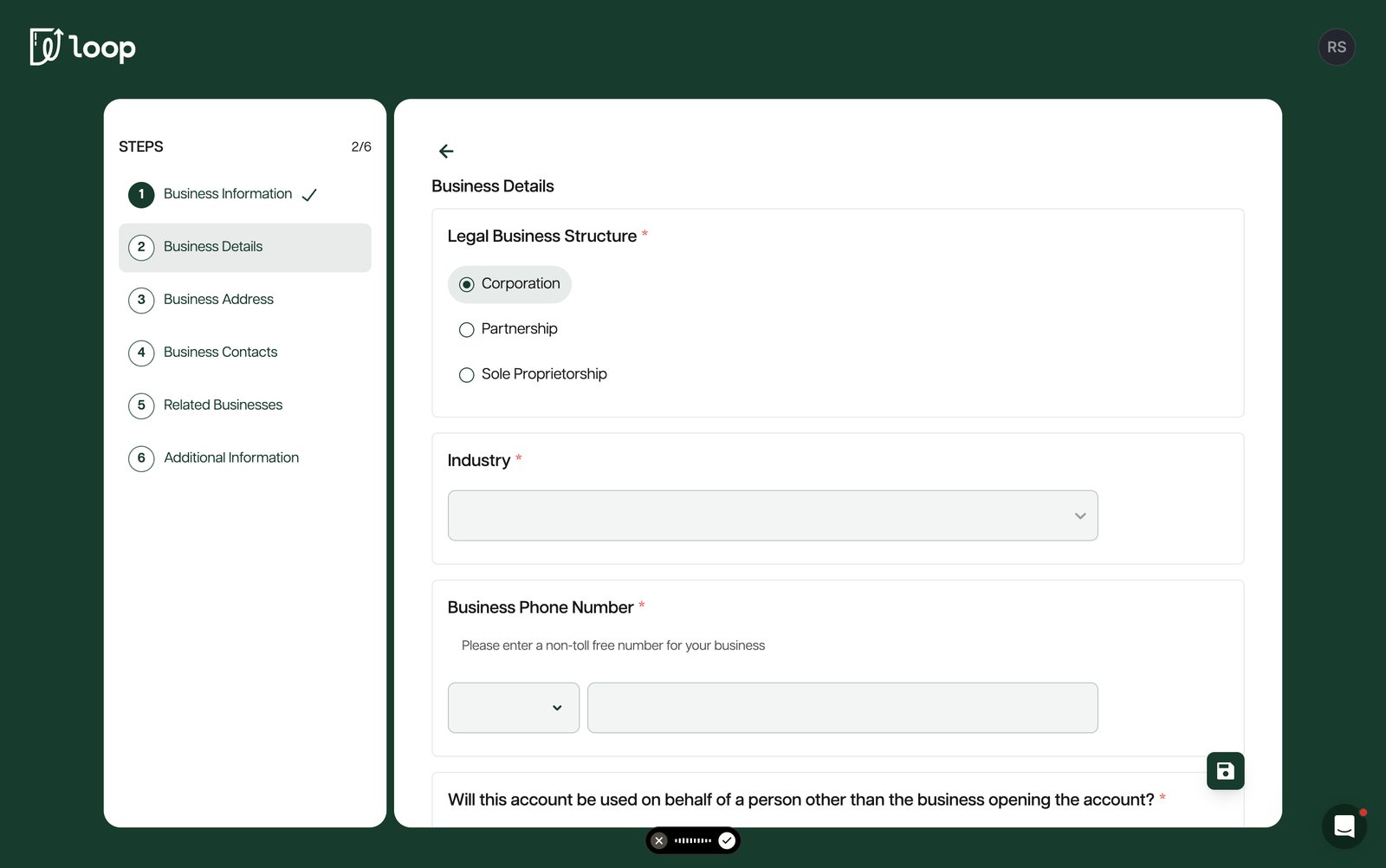Open the RS user avatar menu
1386x868 pixels.
[x=1337, y=47]
